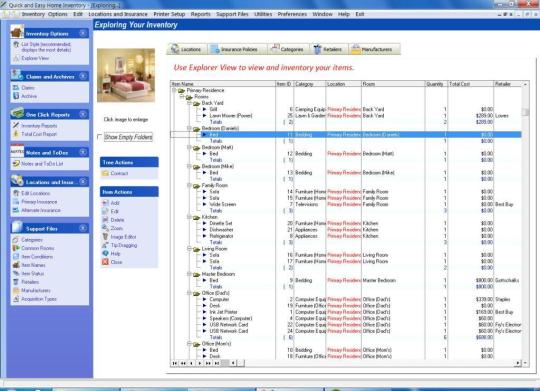The width and height of the screenshot is (540, 391).
Task: Open Locations and Insurance menu
Action: 118,14
